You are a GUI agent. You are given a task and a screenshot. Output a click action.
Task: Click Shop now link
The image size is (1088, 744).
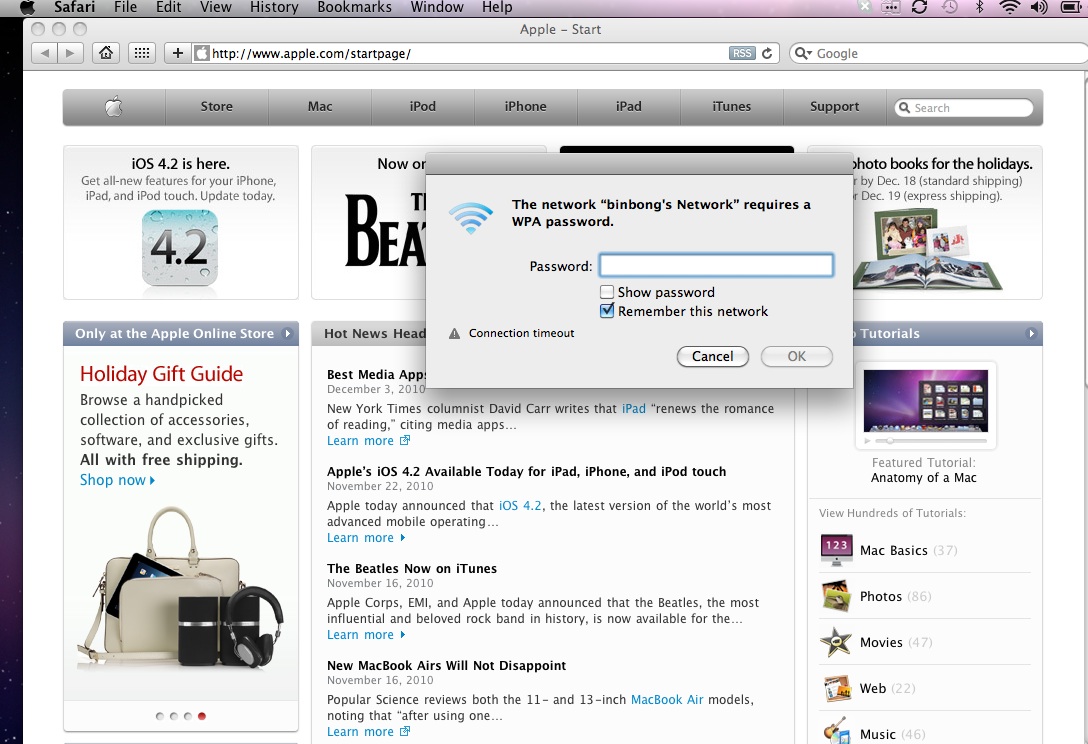117,480
